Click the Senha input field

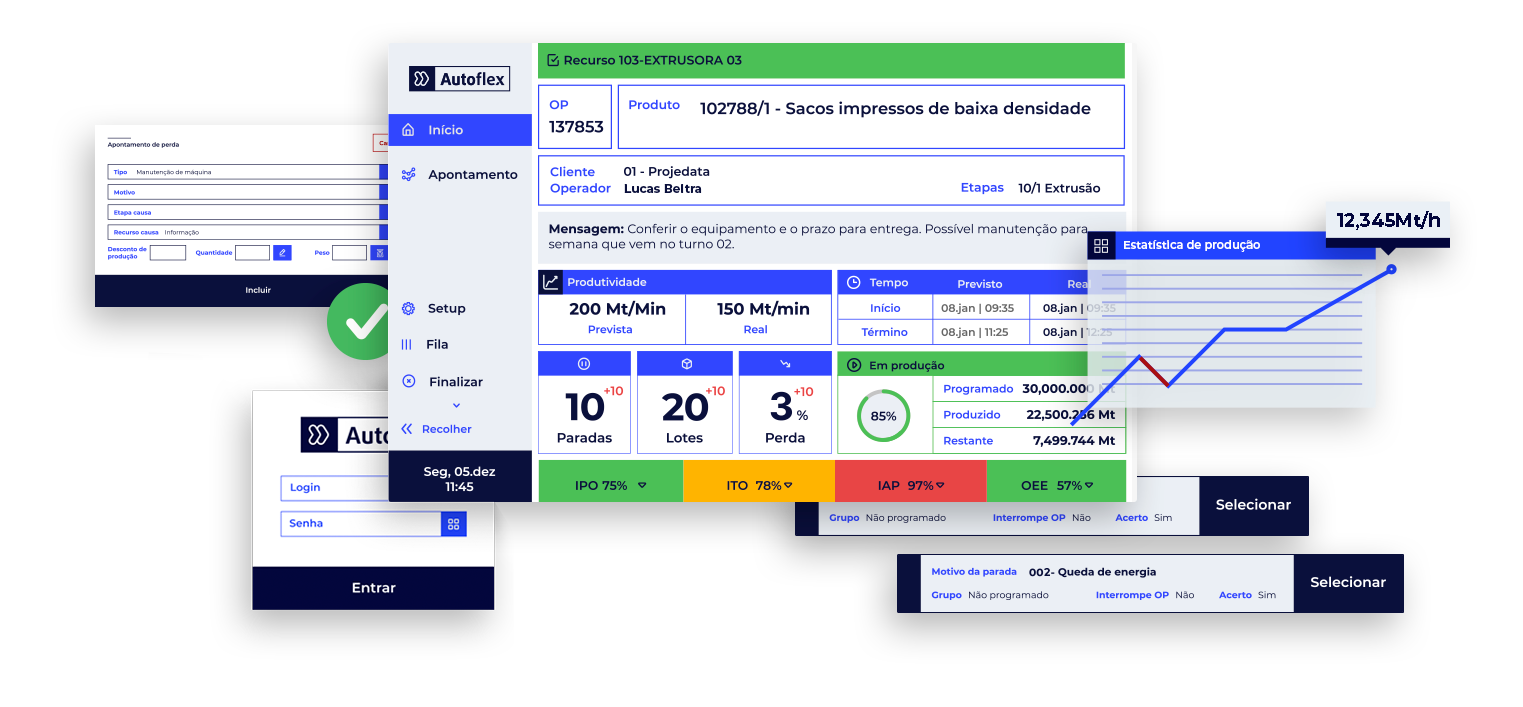(x=373, y=523)
